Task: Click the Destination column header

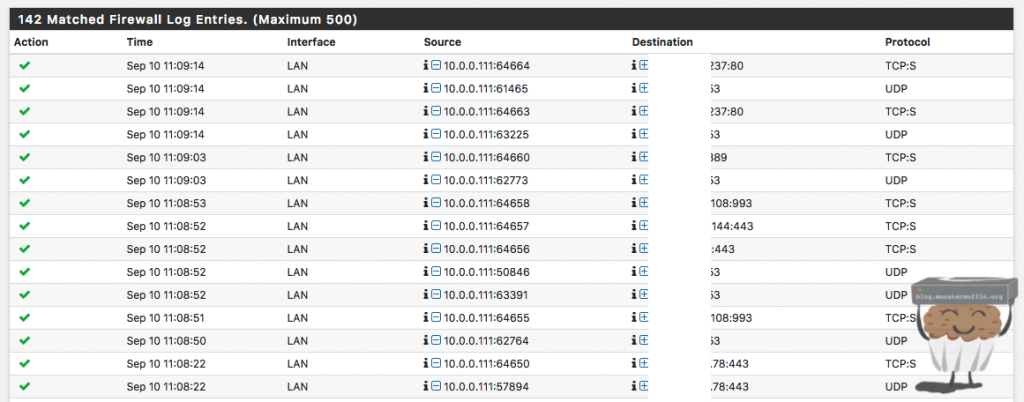Action: tap(662, 42)
